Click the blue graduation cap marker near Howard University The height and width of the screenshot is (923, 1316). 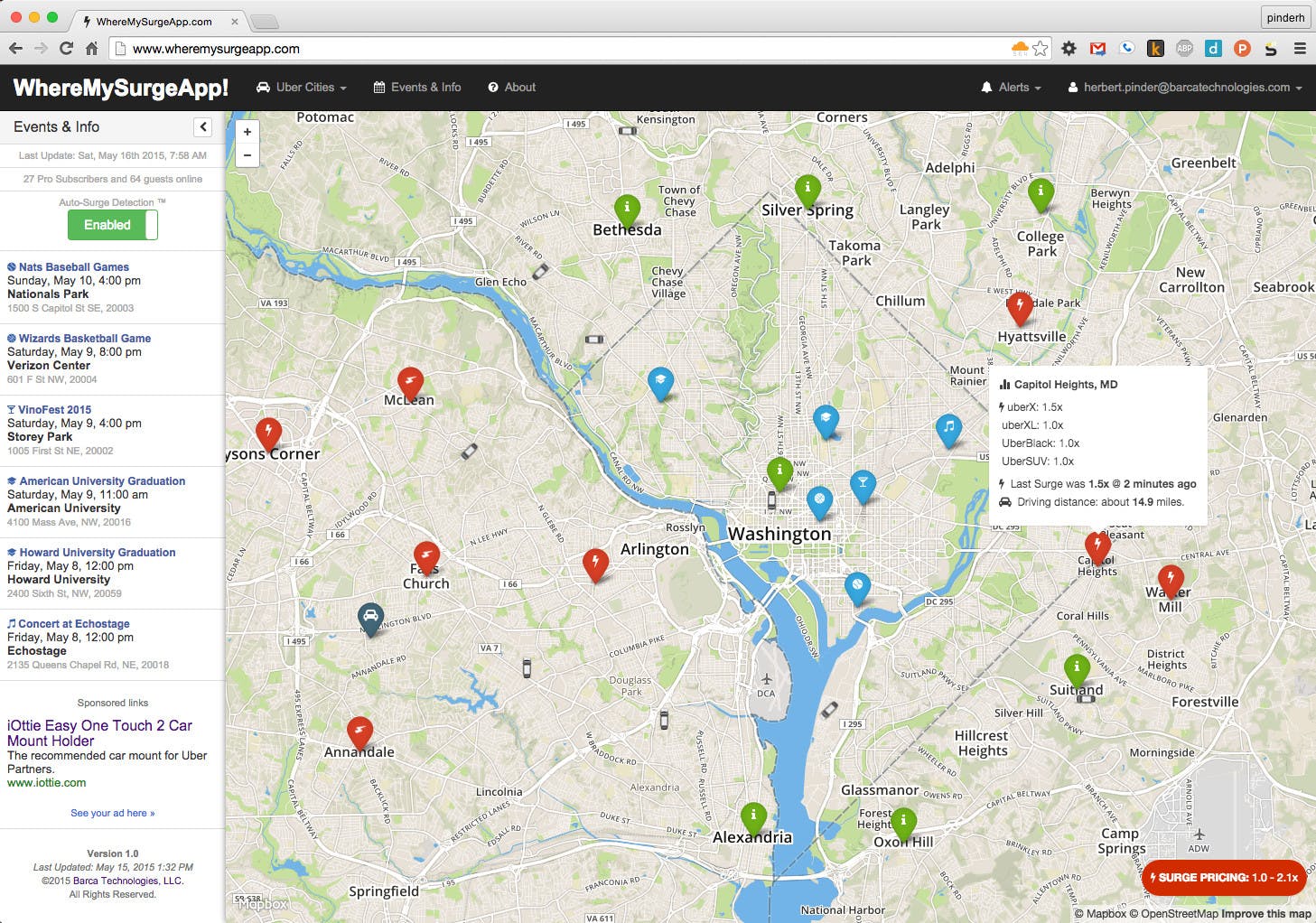coord(826,421)
